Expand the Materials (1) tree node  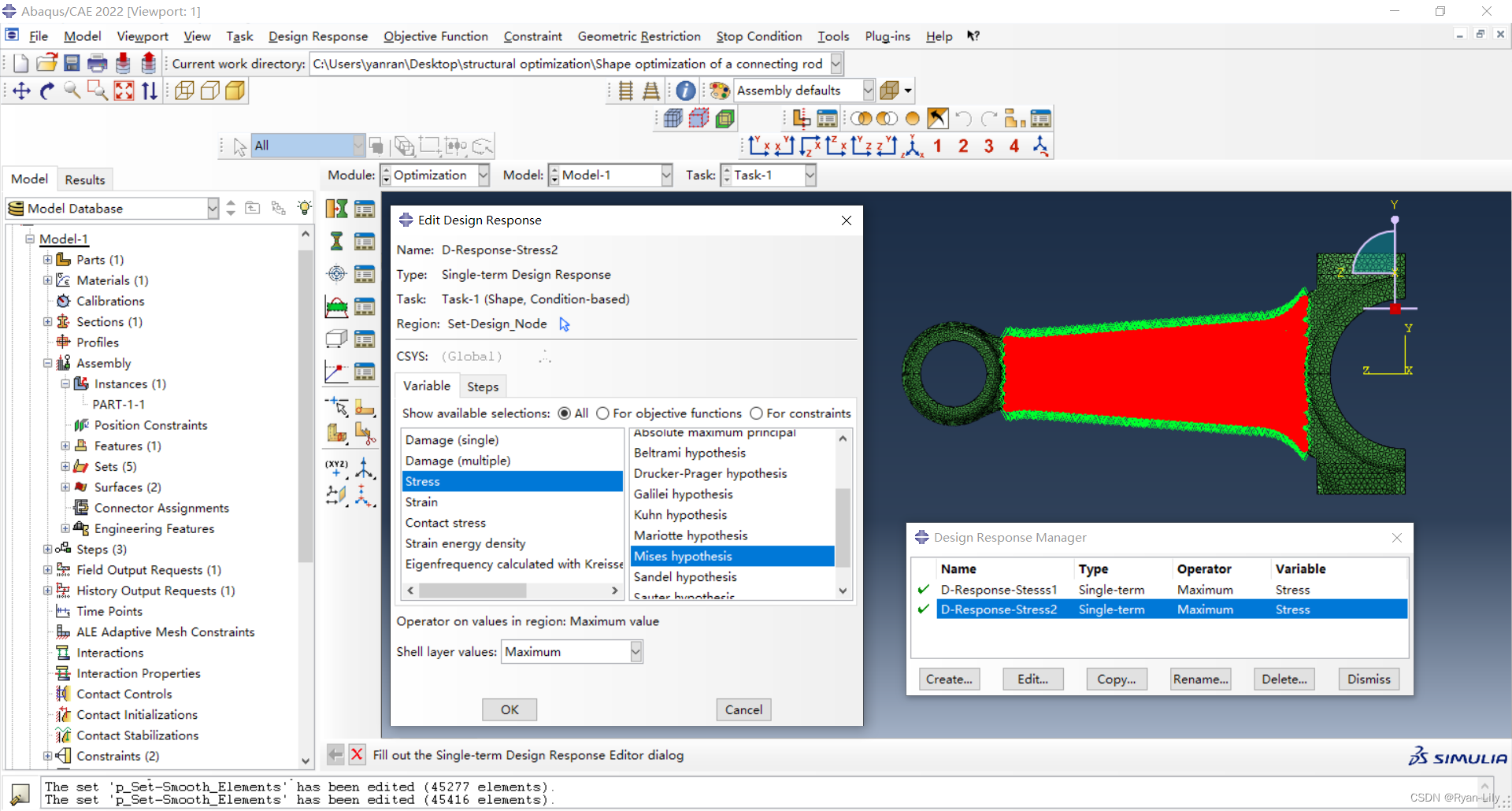pyautogui.click(x=47, y=280)
